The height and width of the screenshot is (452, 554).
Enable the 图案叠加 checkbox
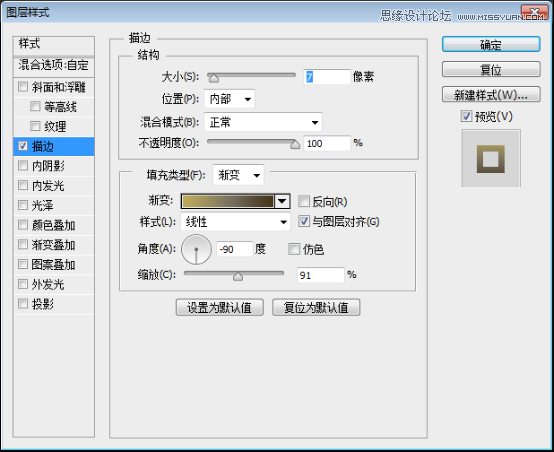point(23,264)
